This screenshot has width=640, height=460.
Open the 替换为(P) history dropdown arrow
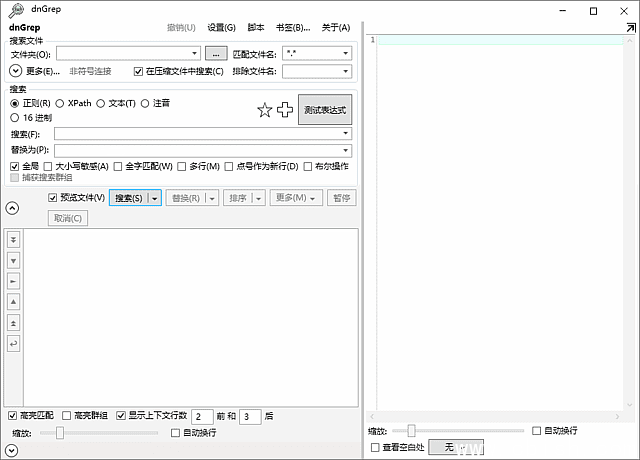pyautogui.click(x=345, y=150)
